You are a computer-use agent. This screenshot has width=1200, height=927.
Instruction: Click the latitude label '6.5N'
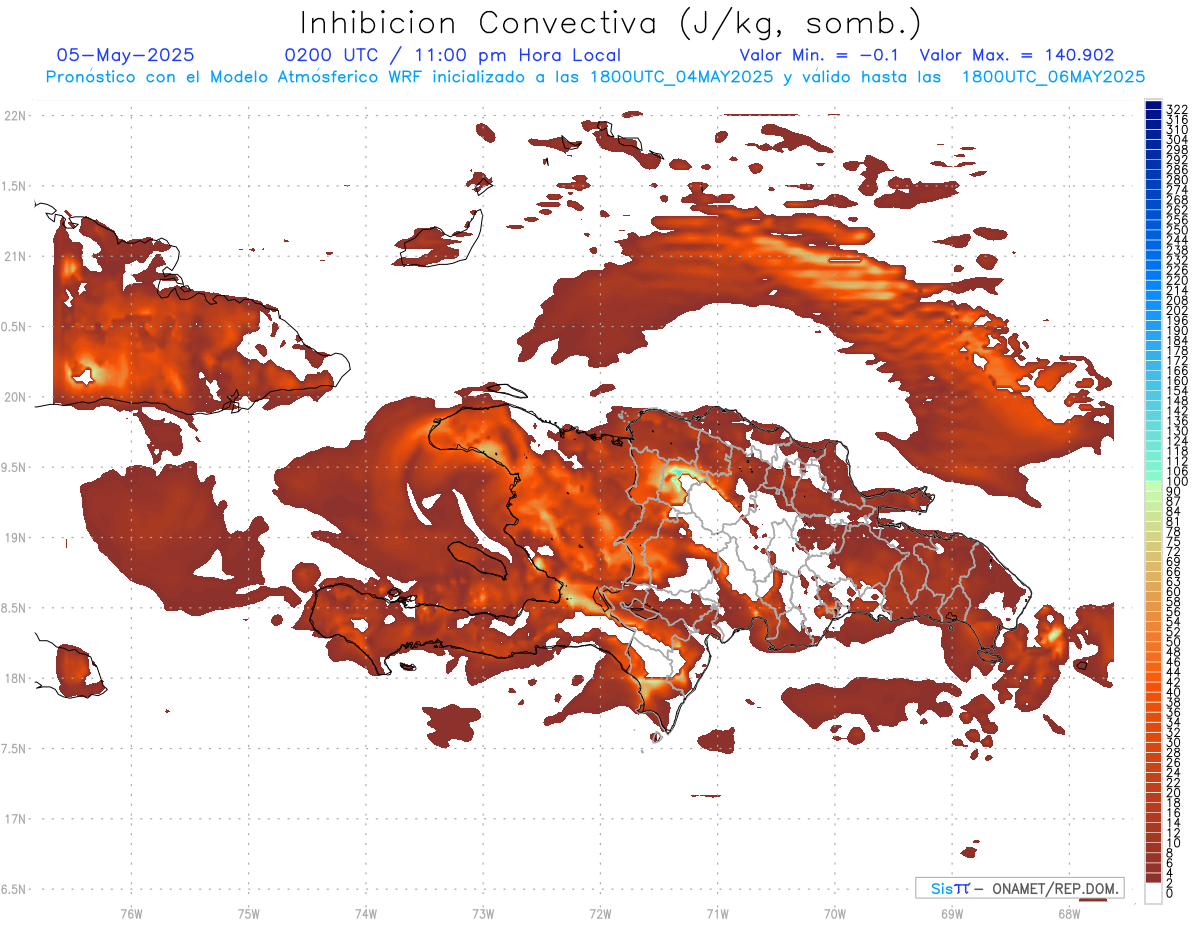[x=15, y=890]
